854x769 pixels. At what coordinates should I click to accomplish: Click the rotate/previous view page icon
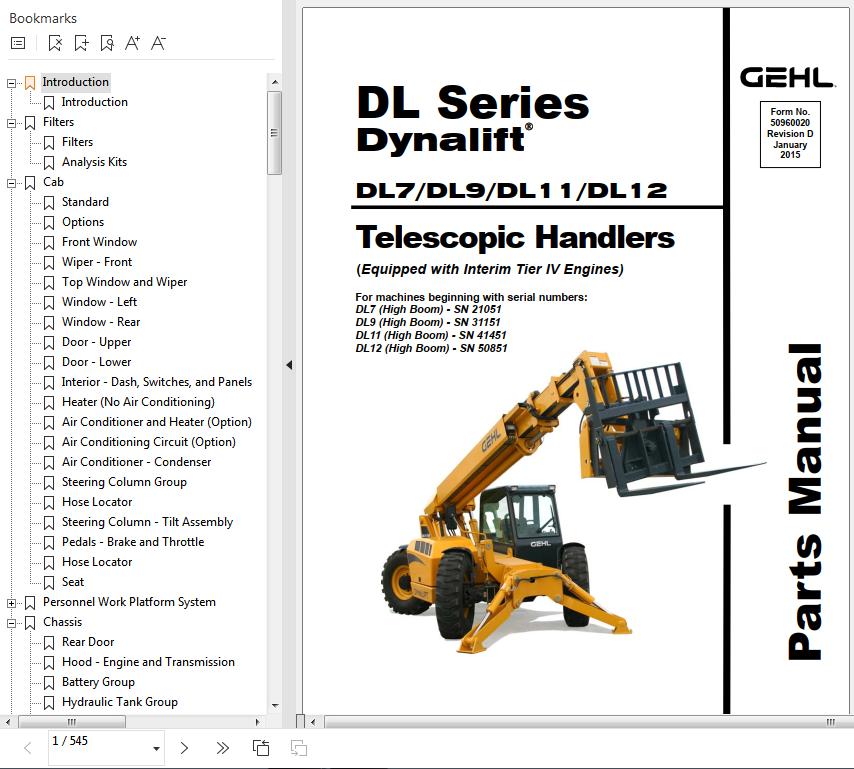point(261,748)
